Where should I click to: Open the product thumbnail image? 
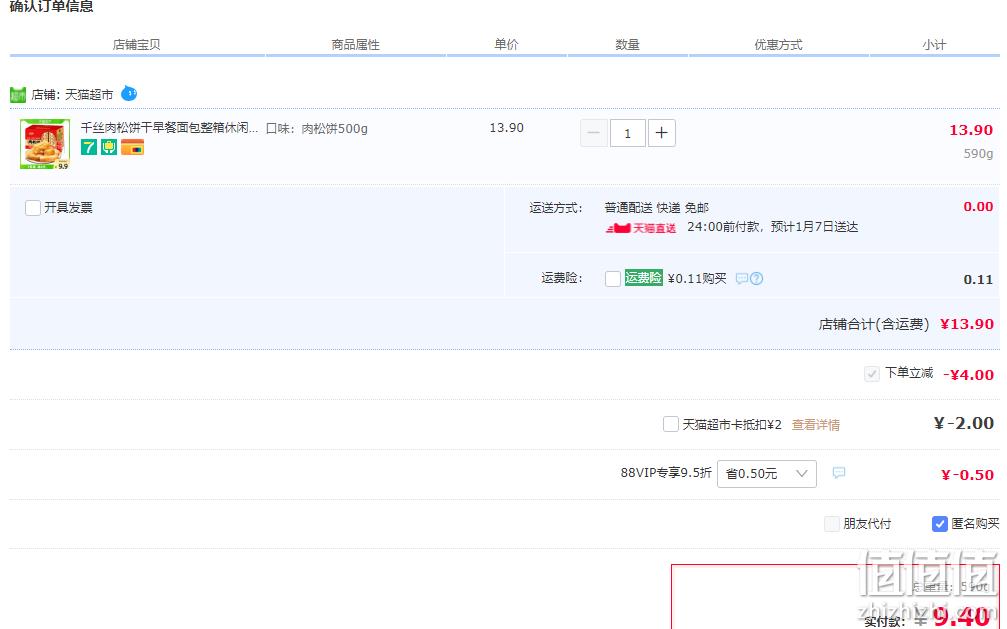(x=45, y=144)
